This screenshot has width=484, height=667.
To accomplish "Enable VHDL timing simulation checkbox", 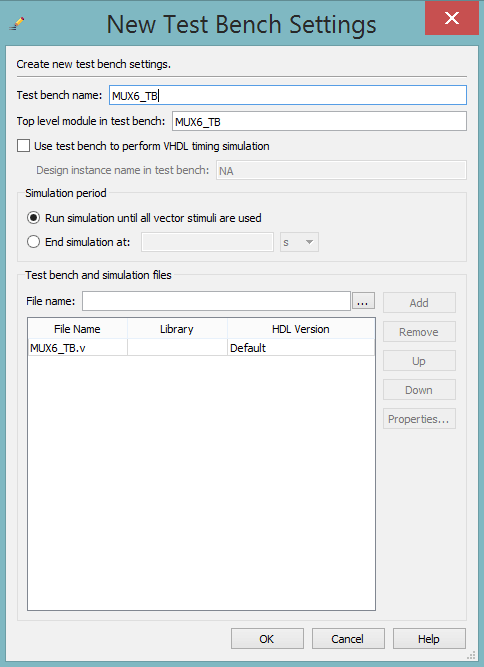I will pyautogui.click(x=23, y=146).
